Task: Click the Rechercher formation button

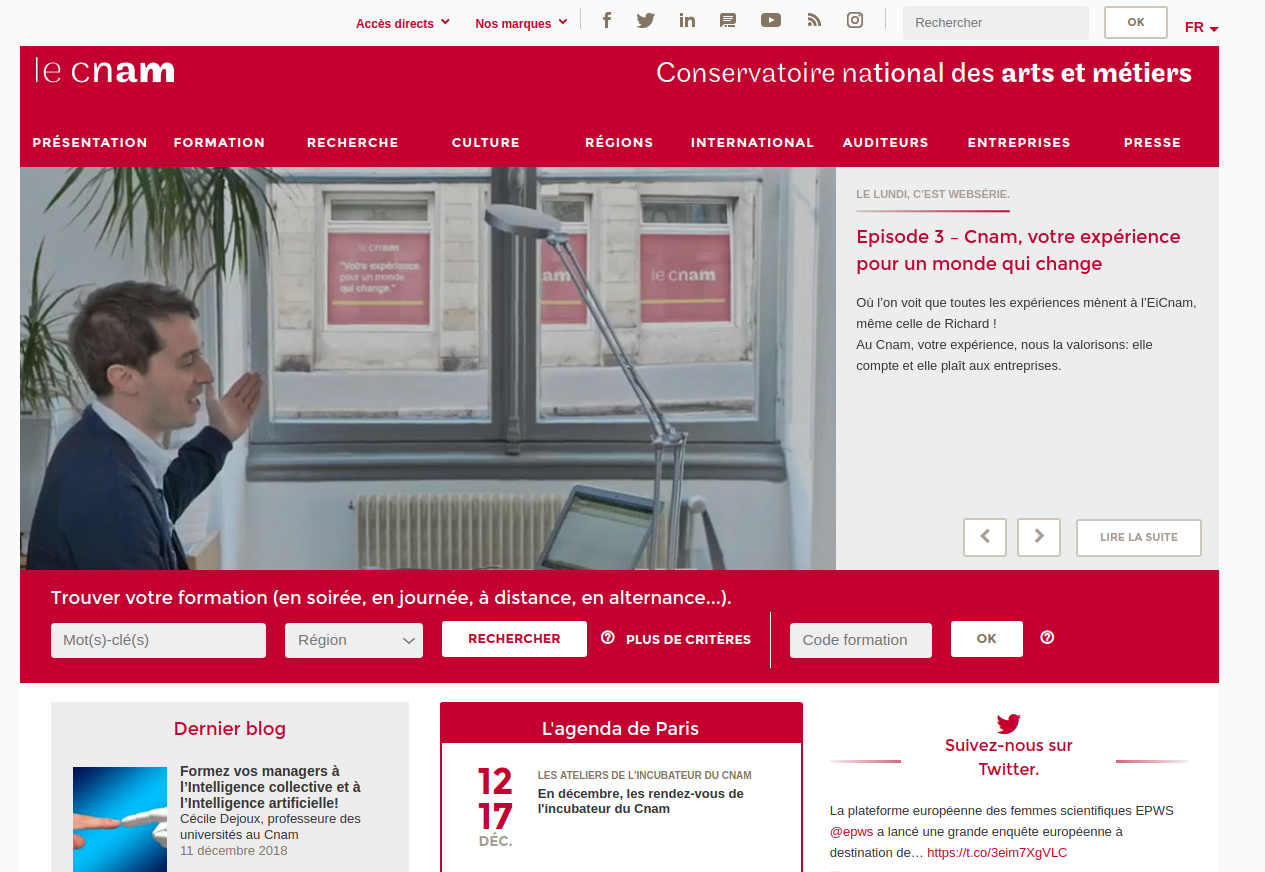Action: [x=514, y=638]
